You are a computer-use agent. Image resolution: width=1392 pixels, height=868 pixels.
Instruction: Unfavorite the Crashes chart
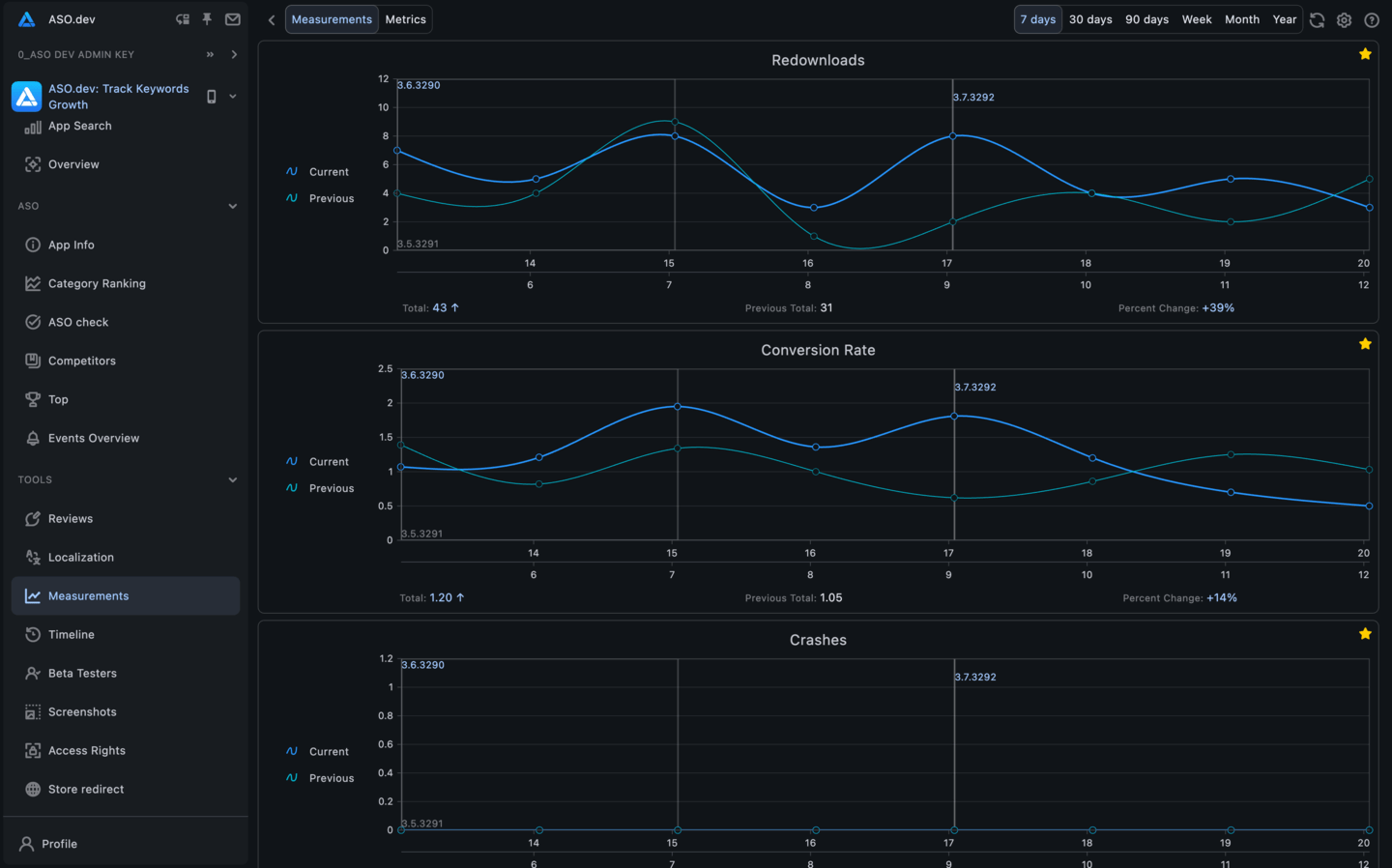[1365, 633]
